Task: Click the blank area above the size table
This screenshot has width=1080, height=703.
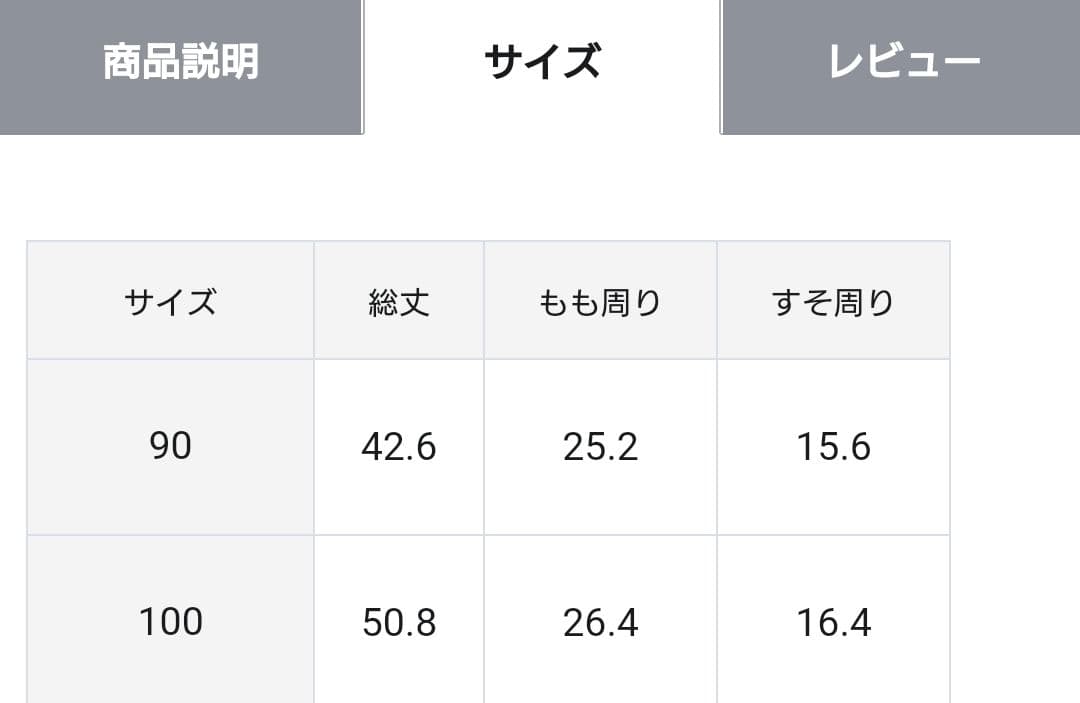Action: (540, 188)
